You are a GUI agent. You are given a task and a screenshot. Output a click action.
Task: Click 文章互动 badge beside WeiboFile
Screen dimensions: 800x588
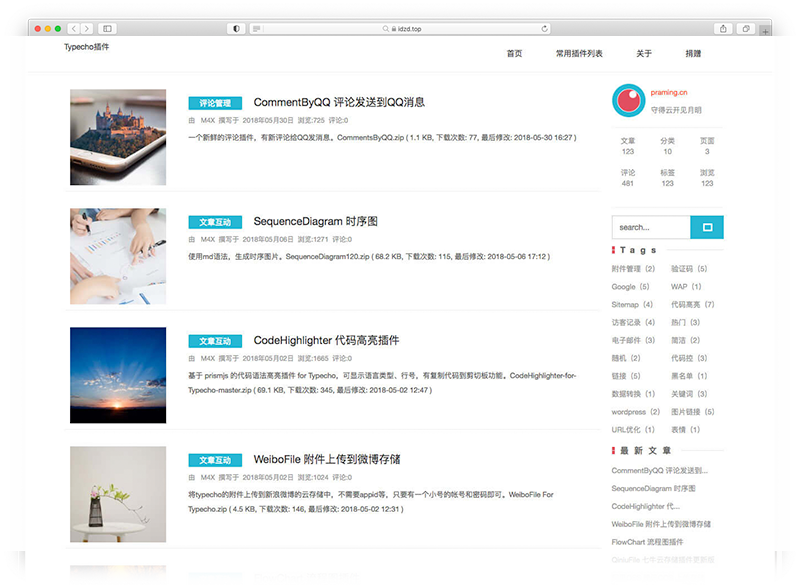click(x=215, y=460)
